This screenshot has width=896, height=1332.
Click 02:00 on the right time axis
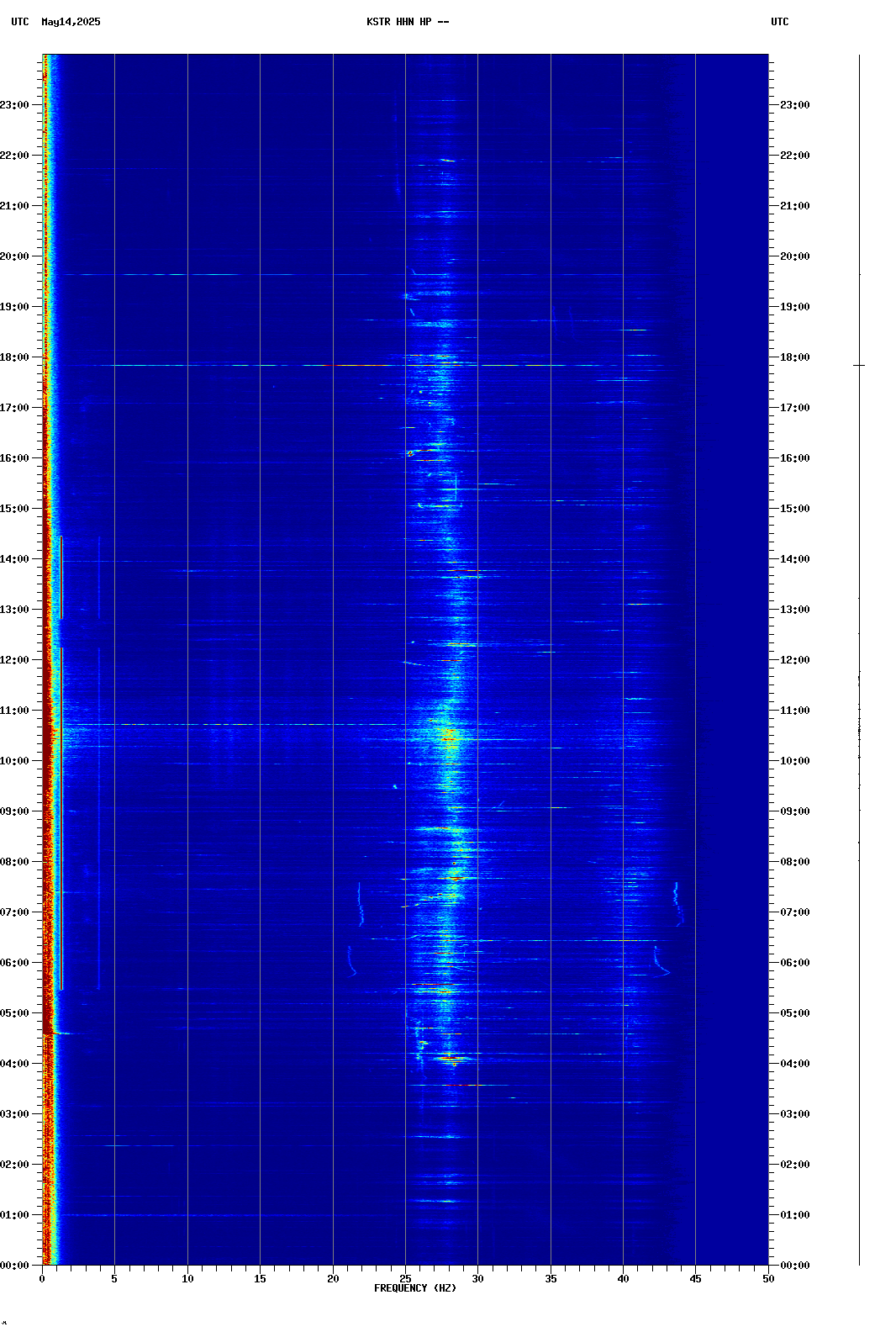(795, 1165)
